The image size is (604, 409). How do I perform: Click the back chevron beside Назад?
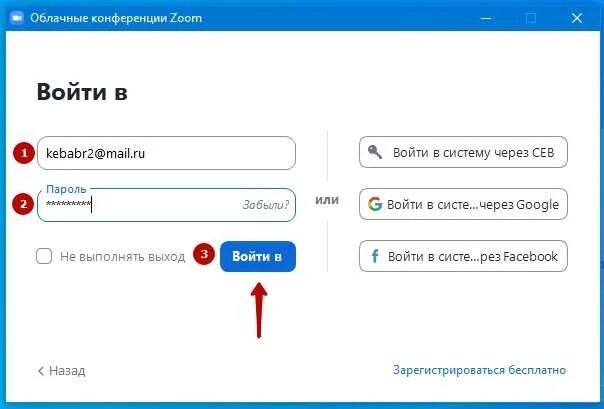point(41,371)
